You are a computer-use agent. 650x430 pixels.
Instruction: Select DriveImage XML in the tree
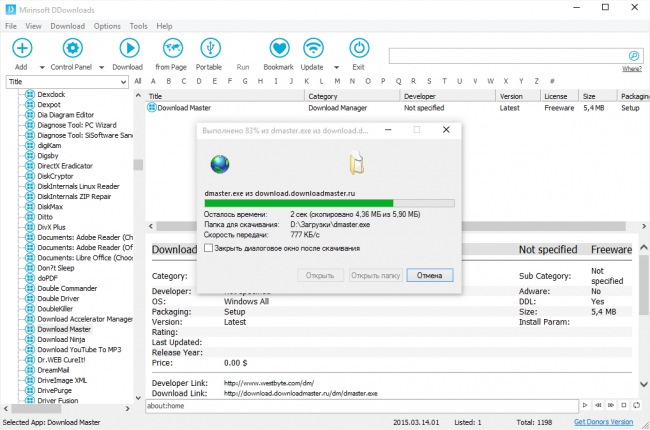pyautogui.click(x=62, y=380)
